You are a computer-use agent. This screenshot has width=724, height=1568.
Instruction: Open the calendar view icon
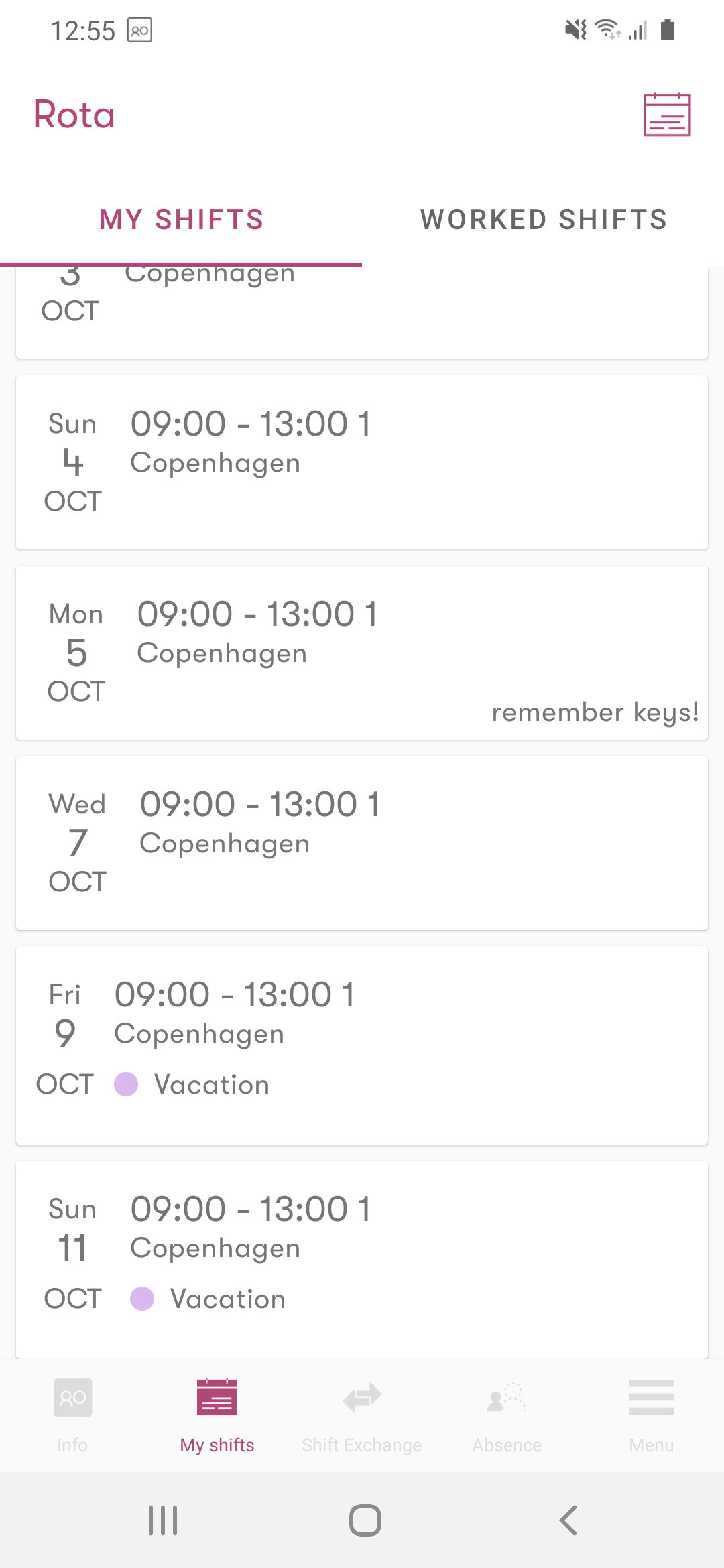click(x=666, y=115)
